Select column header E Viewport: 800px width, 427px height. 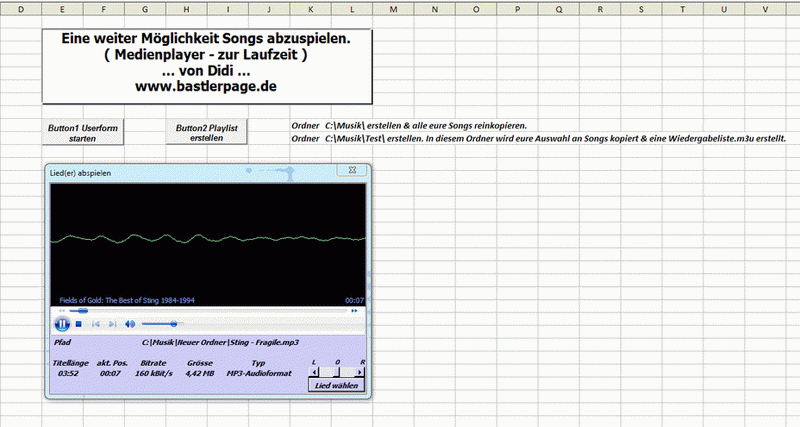pyautogui.click(x=62, y=9)
